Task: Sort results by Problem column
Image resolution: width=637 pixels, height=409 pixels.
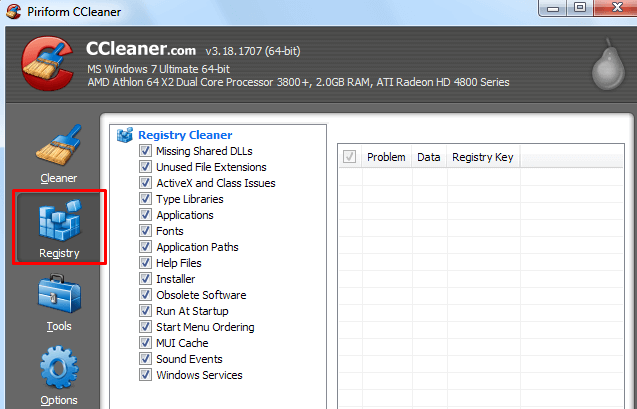Action: click(x=386, y=157)
